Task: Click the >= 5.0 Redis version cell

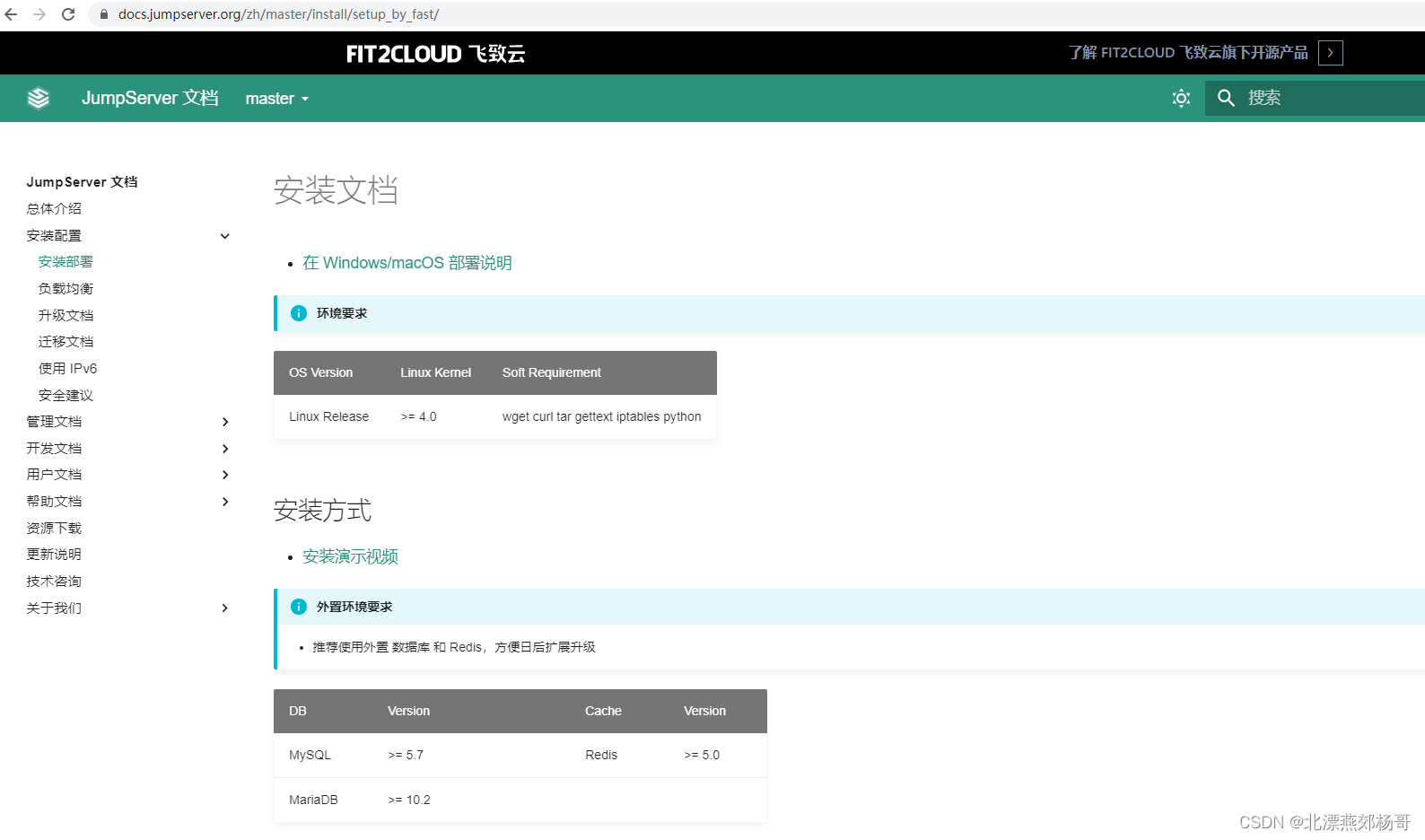Action: pyautogui.click(x=702, y=755)
